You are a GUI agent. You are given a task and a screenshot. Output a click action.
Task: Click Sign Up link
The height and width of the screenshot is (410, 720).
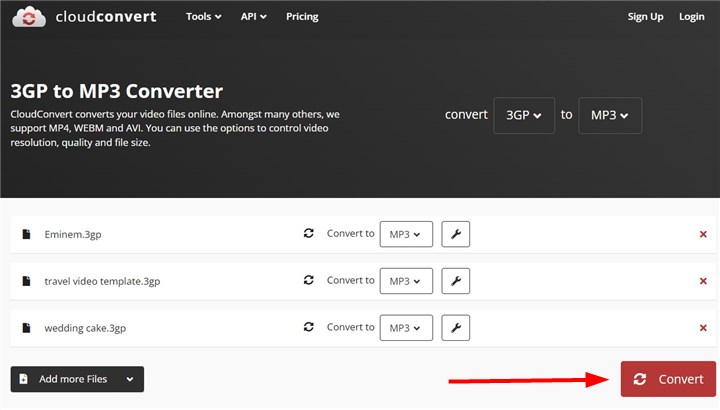[645, 17]
